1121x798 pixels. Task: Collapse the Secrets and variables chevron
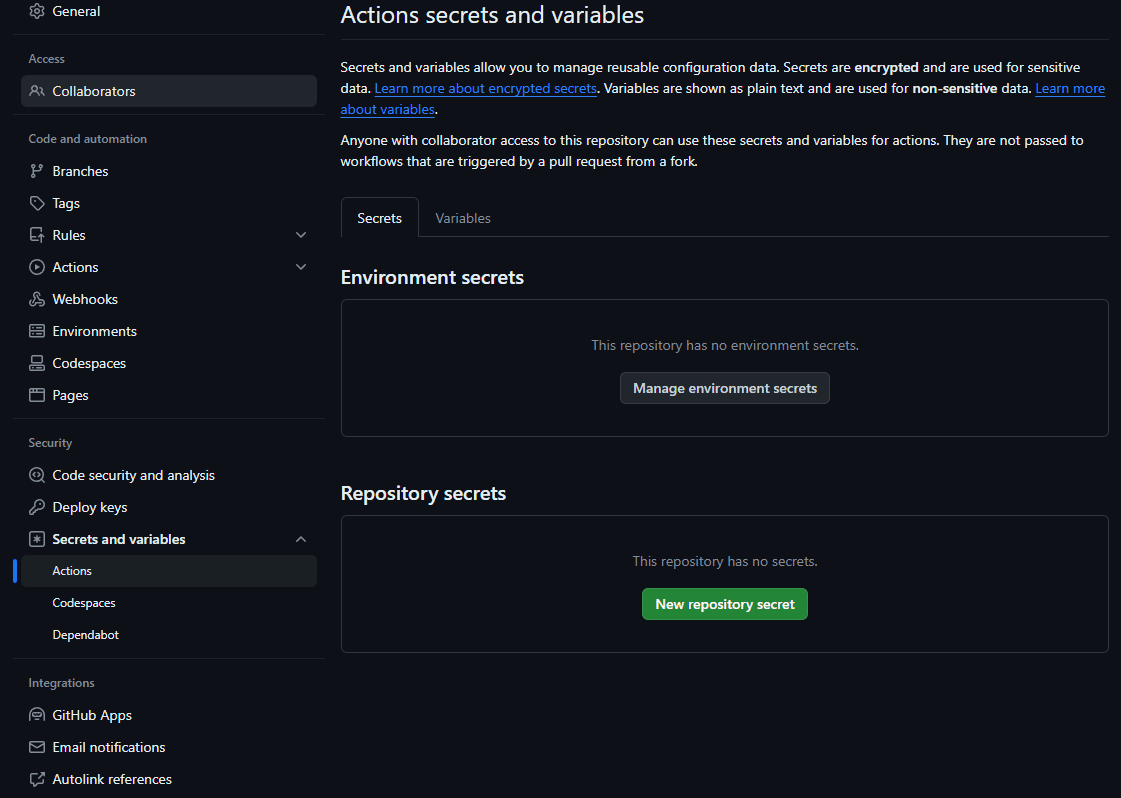301,539
